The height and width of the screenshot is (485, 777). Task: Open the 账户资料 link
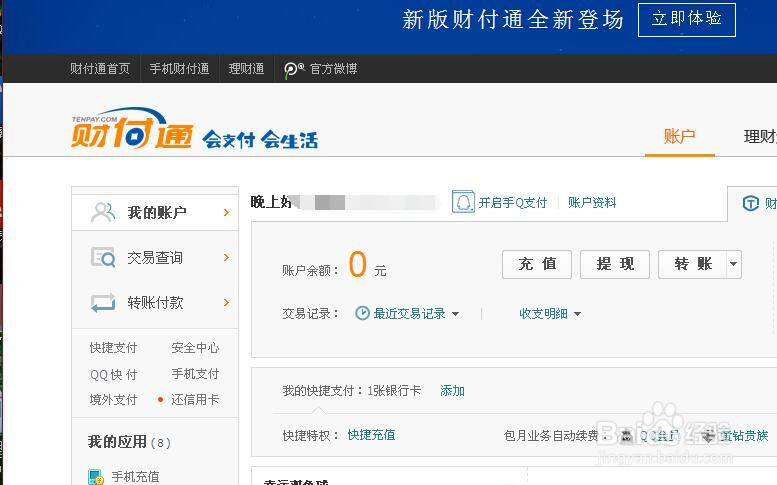tap(592, 203)
